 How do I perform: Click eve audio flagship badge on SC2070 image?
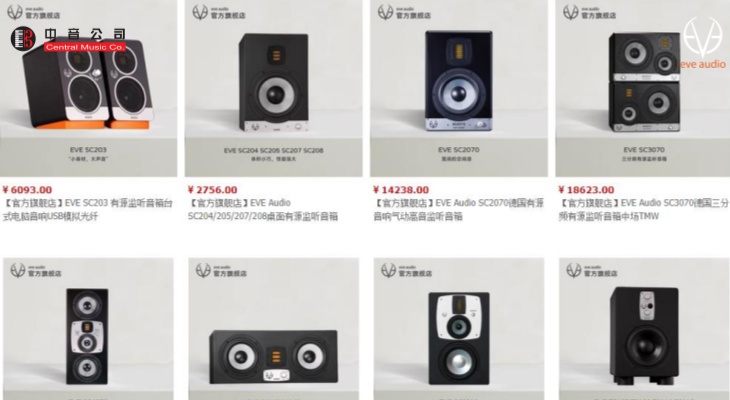(x=404, y=12)
